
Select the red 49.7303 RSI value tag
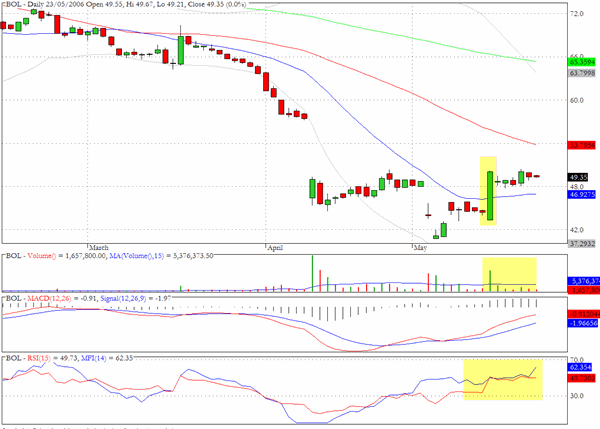(582, 378)
